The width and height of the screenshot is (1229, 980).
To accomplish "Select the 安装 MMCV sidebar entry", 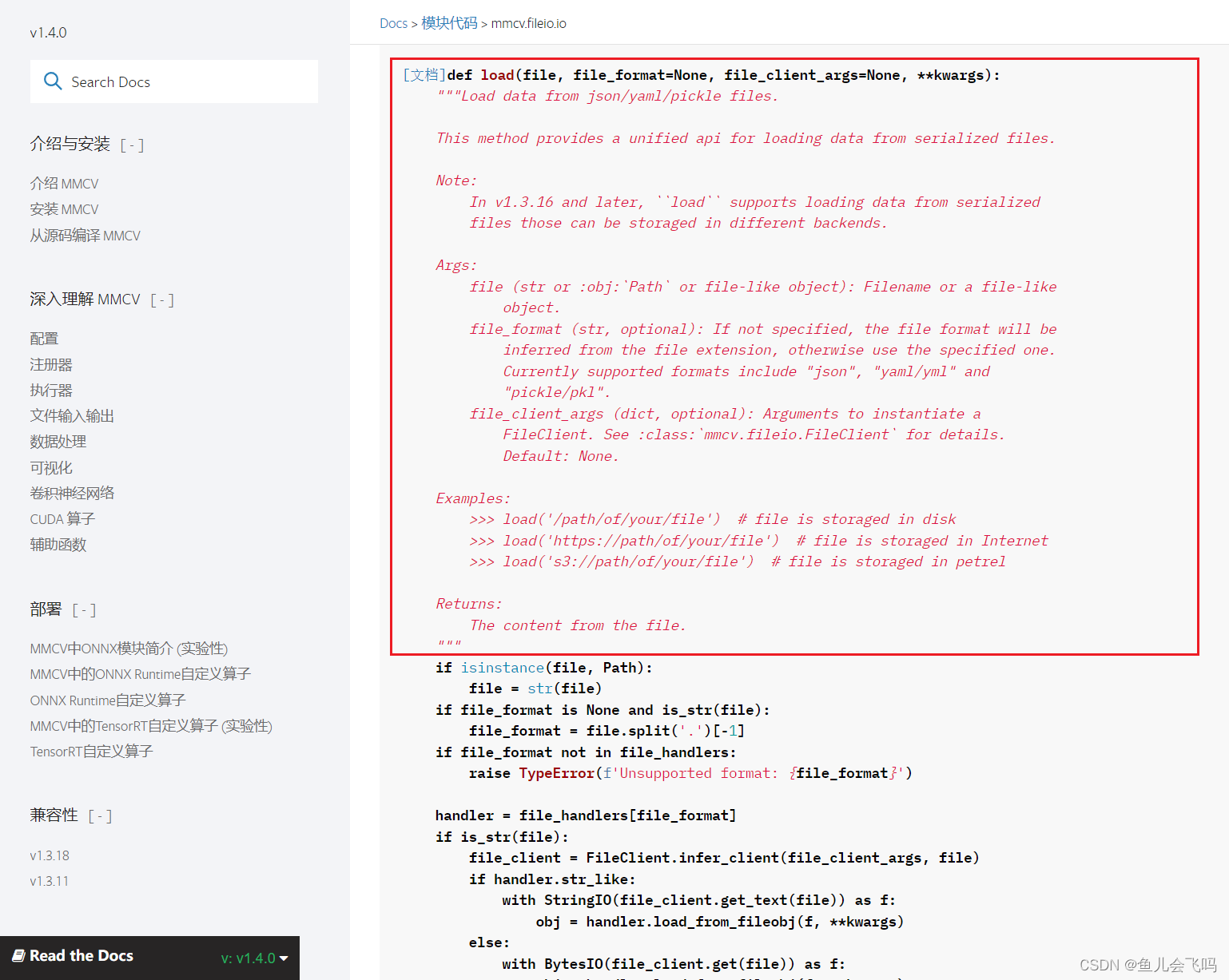I will pyautogui.click(x=64, y=208).
